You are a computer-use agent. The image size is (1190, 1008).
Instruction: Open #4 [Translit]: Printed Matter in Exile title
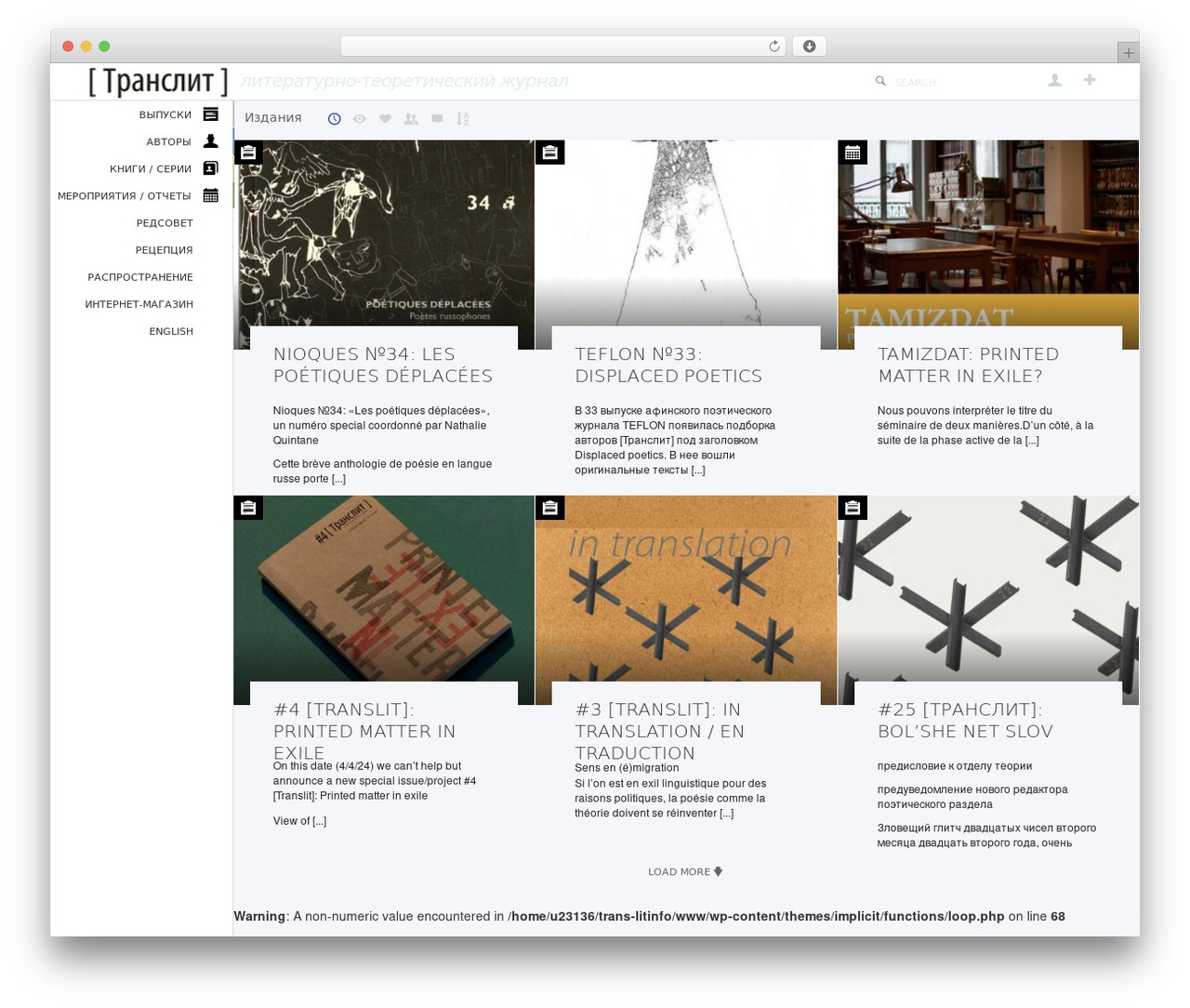(364, 732)
